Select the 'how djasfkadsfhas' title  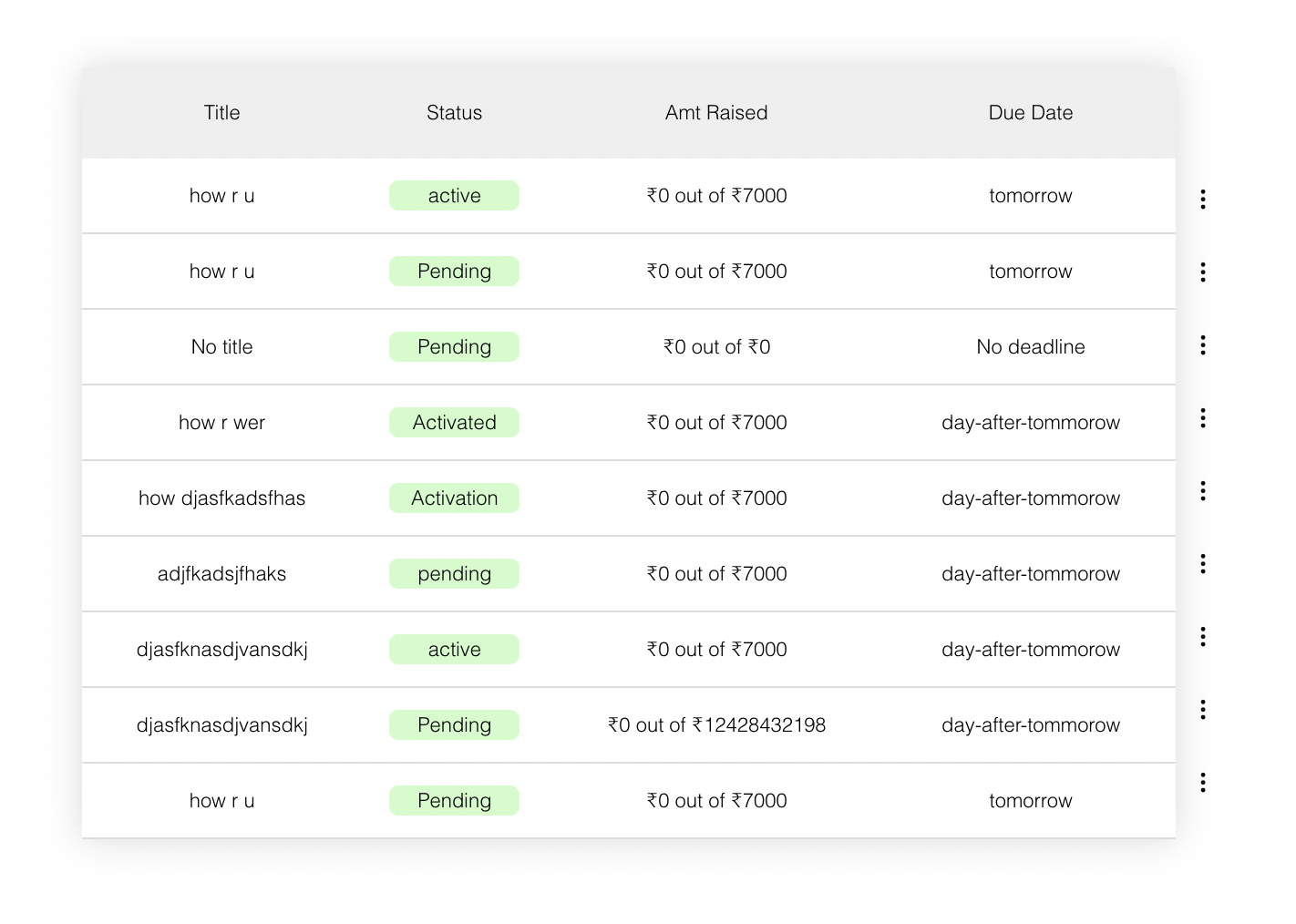coord(221,498)
